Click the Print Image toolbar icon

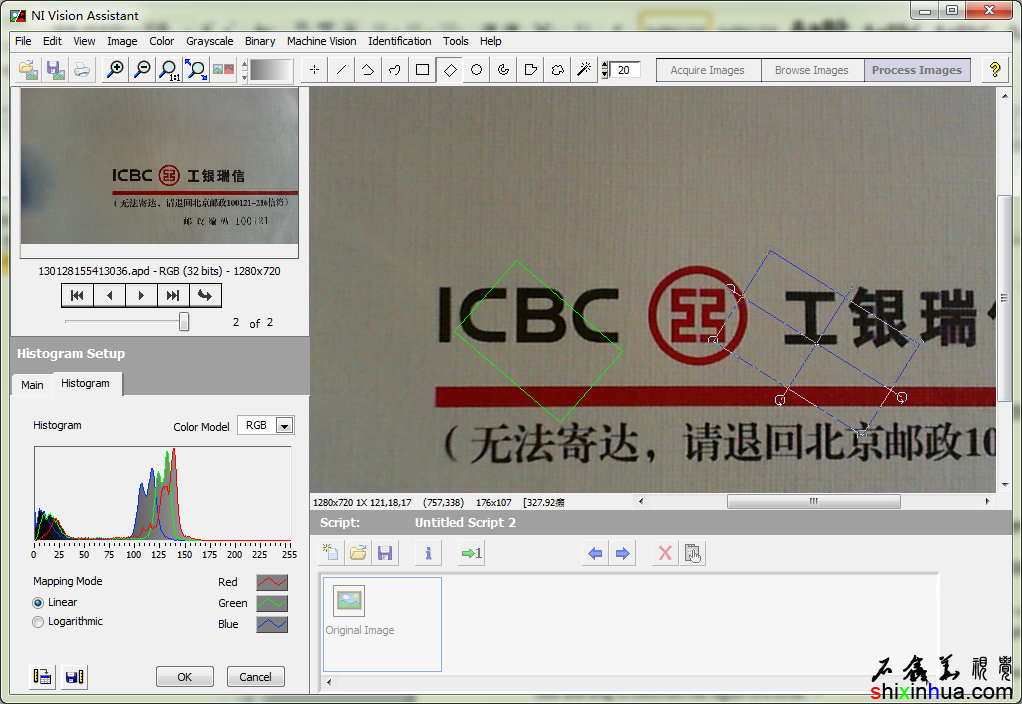(82, 70)
